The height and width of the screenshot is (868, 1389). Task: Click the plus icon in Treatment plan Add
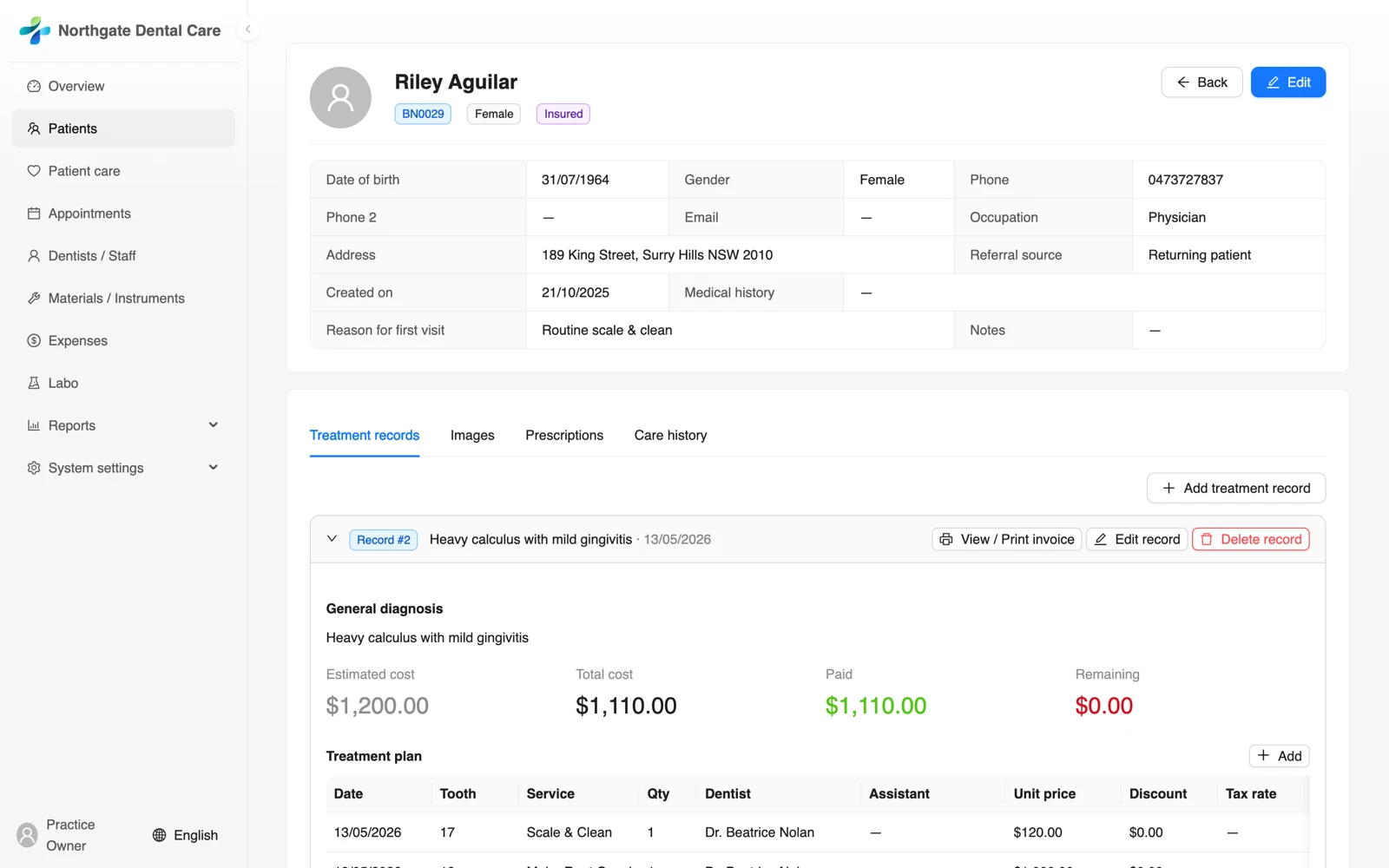(x=1264, y=756)
